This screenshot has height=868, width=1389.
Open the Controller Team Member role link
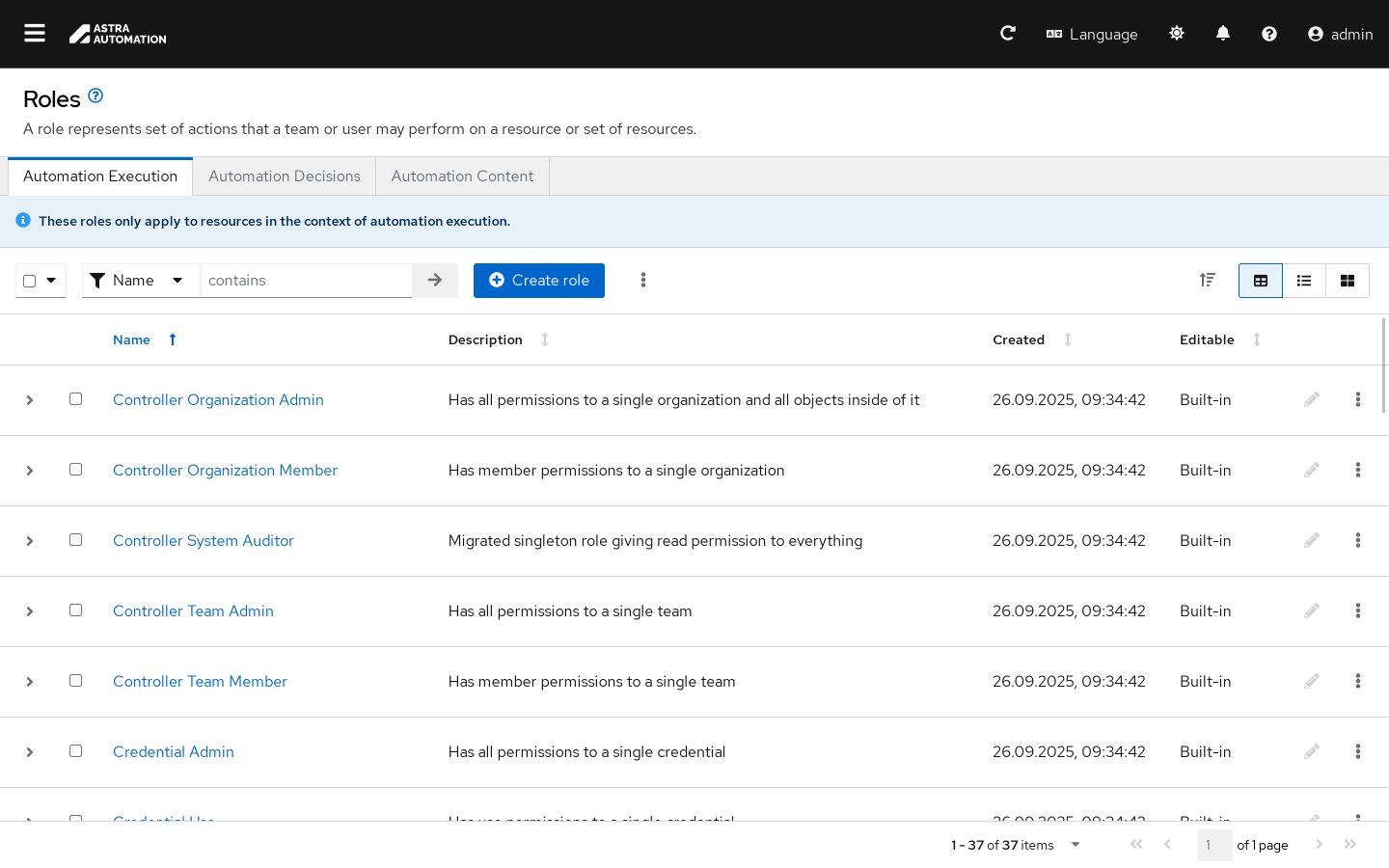(x=200, y=682)
